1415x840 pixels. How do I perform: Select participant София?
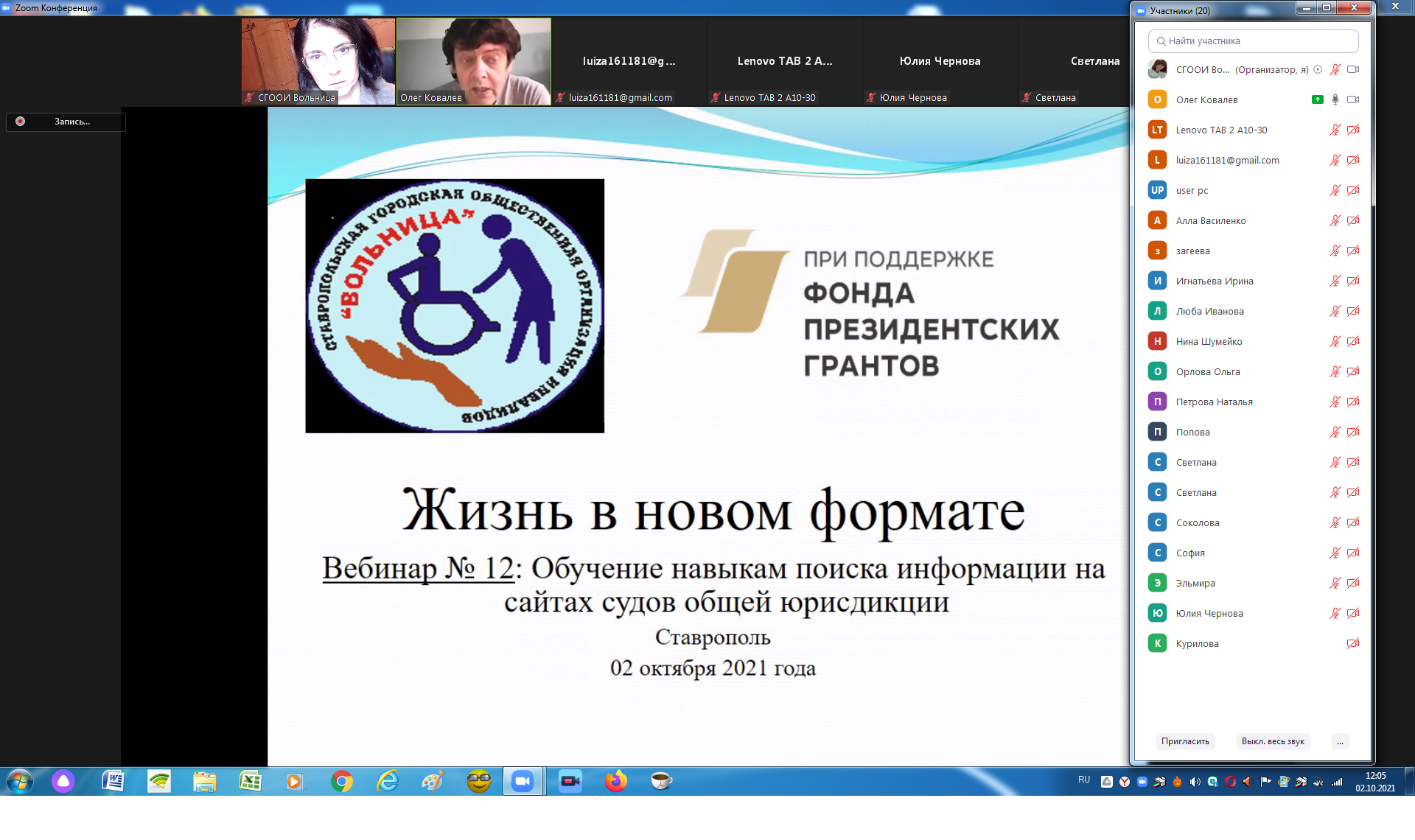point(1254,553)
